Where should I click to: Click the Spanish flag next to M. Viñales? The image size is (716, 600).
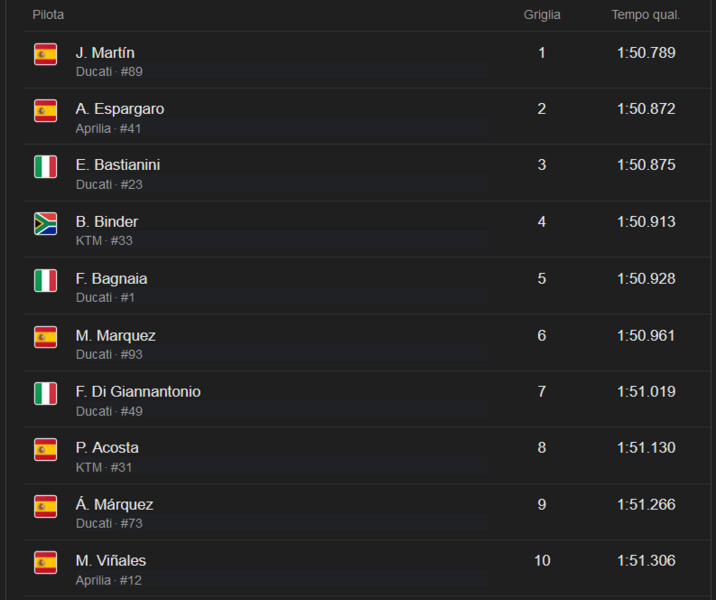(x=45, y=562)
